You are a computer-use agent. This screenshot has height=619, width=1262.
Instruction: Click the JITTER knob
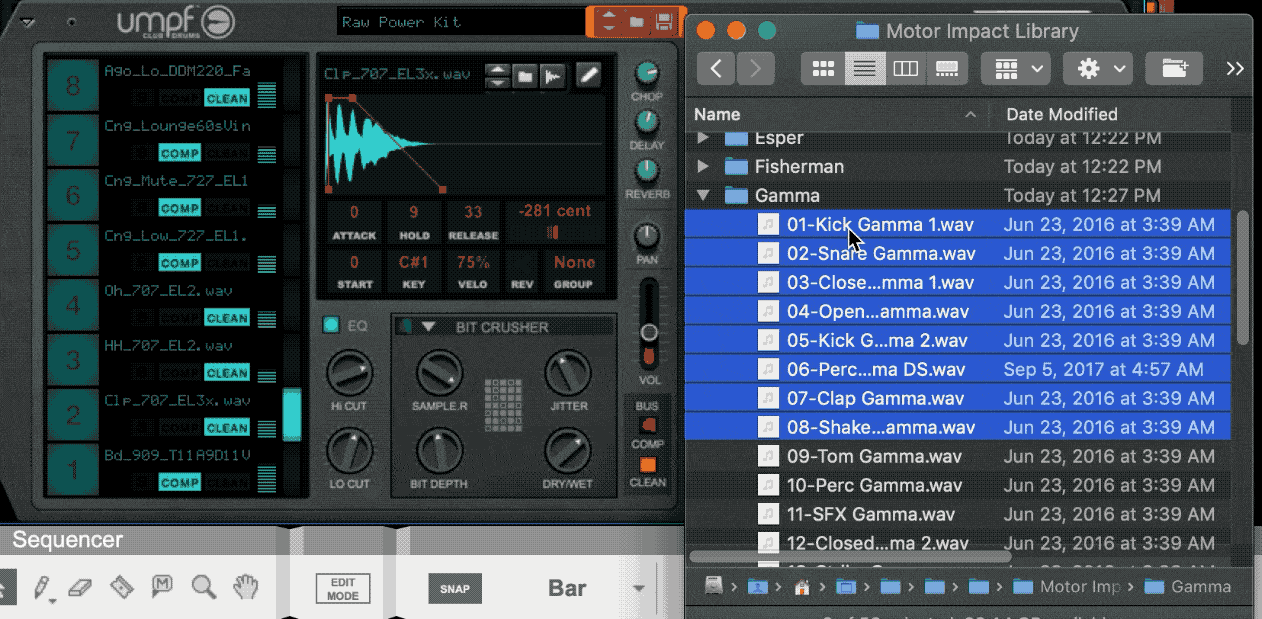568,374
